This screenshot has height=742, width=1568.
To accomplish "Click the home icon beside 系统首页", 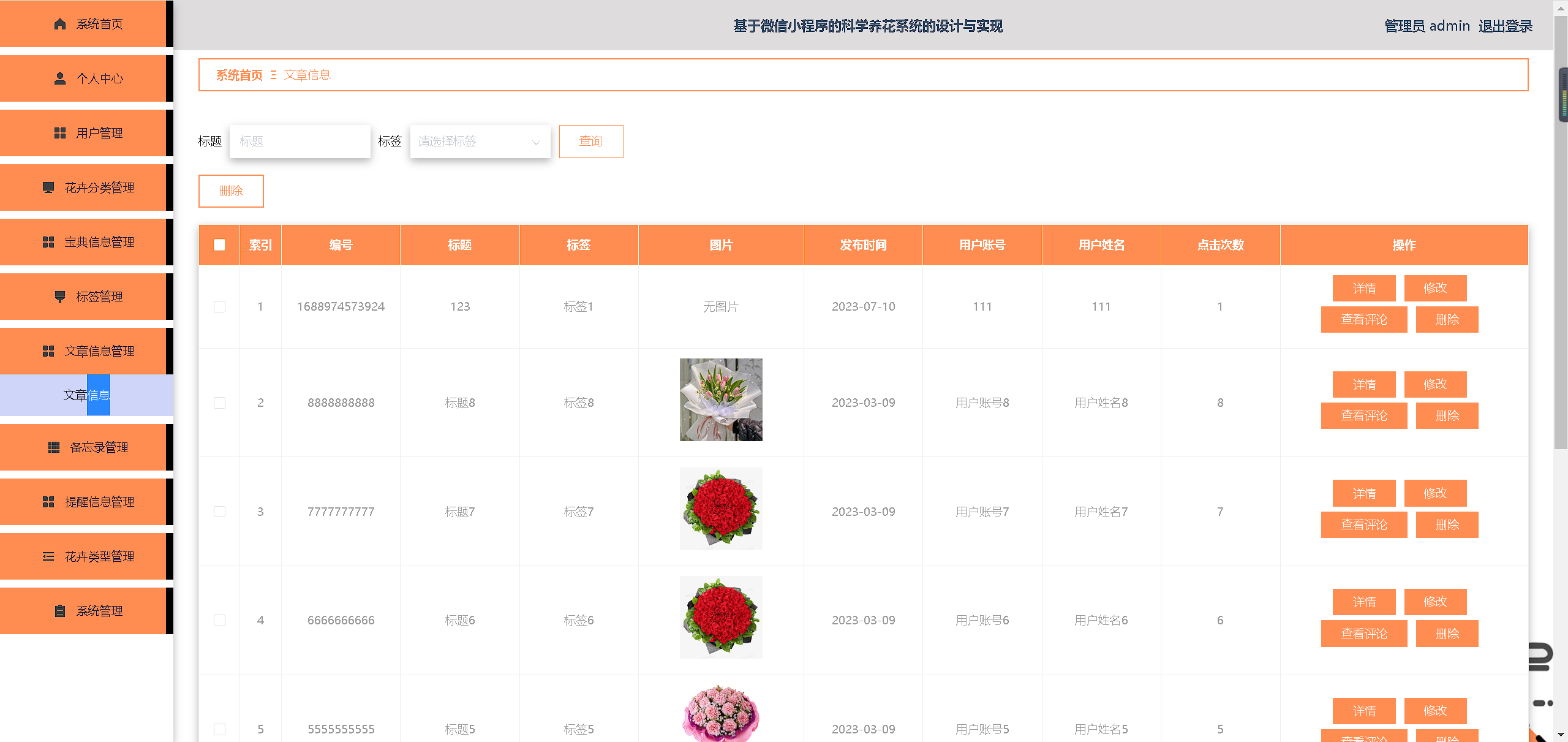I will click(x=60, y=24).
